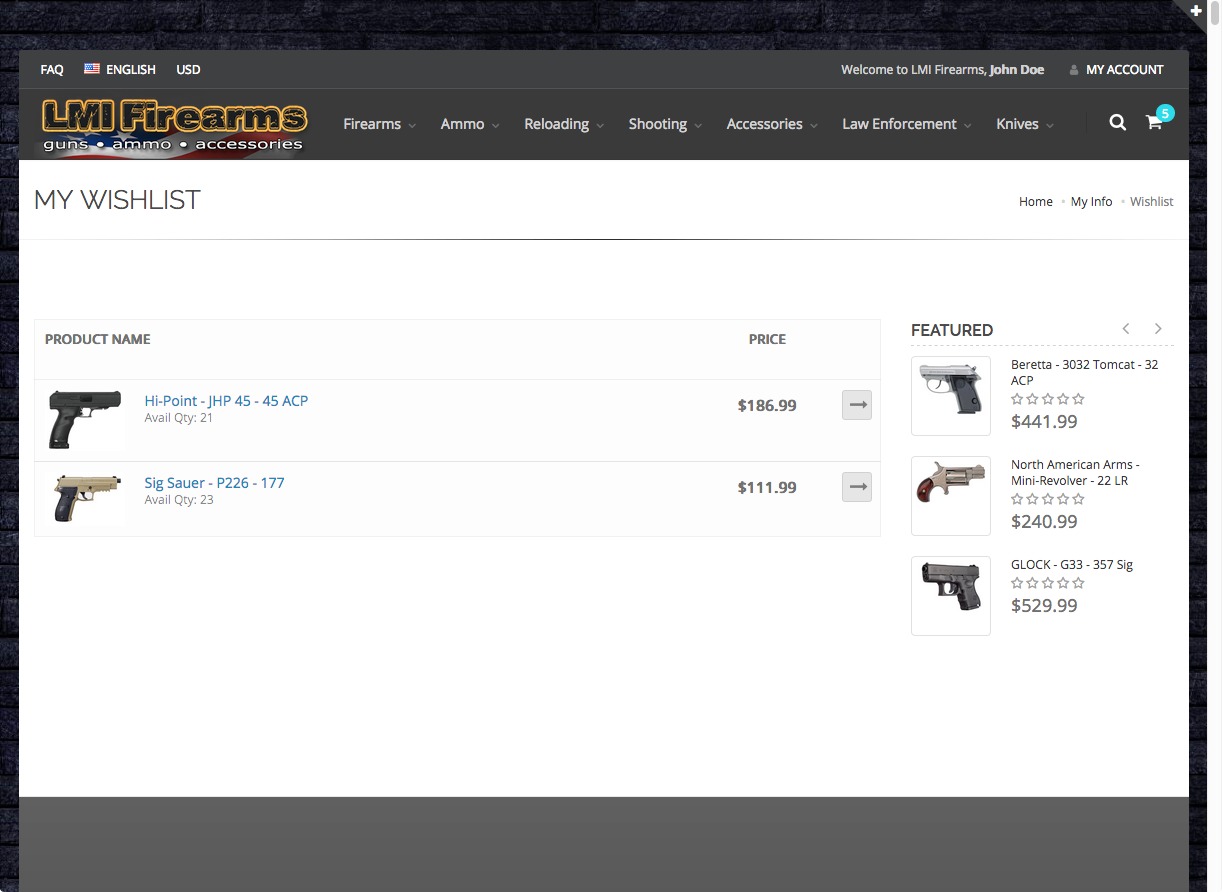Click the $186.99 price
The width and height of the screenshot is (1222, 892).
(767, 405)
